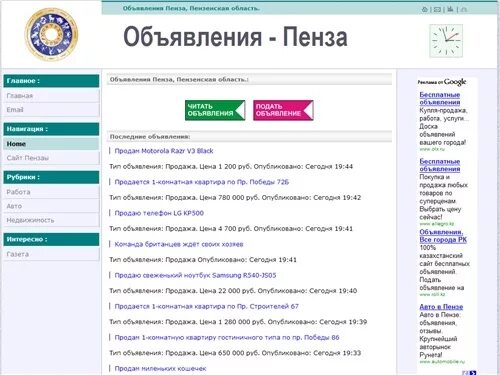Click the envelope mail icon in top bar
The image size is (500, 375).
click(x=437, y=9)
